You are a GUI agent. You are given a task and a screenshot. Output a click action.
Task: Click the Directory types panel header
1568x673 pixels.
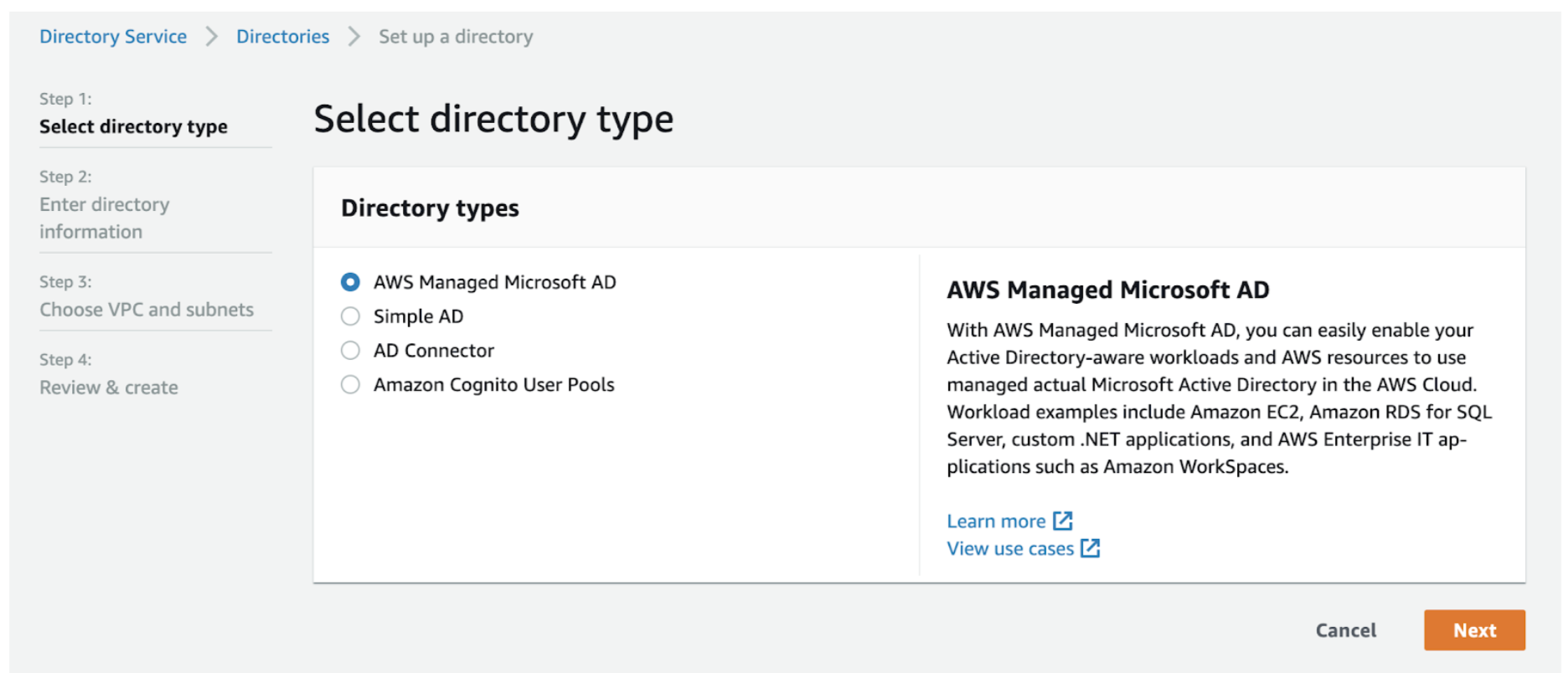(430, 208)
